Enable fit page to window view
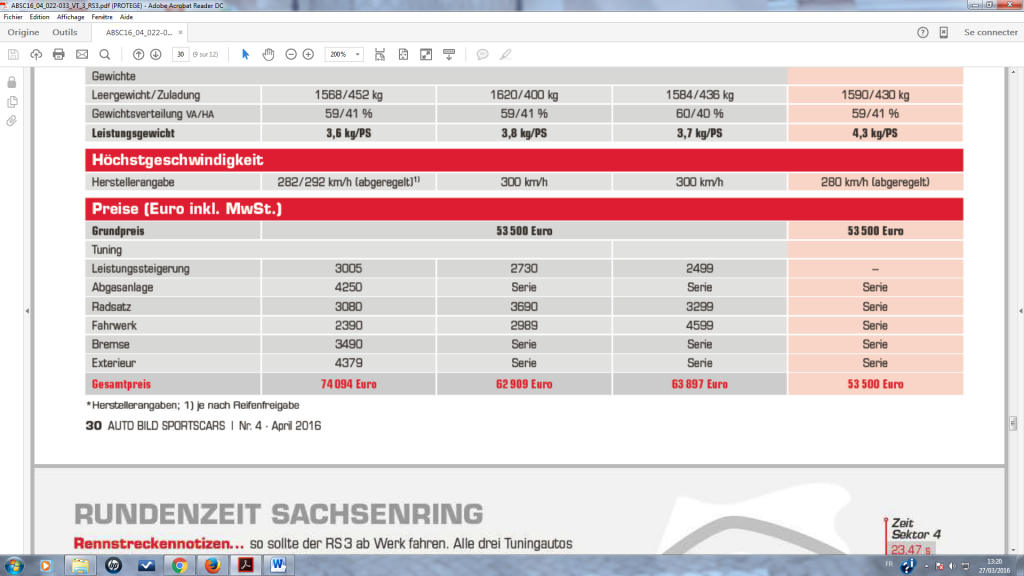 point(403,54)
